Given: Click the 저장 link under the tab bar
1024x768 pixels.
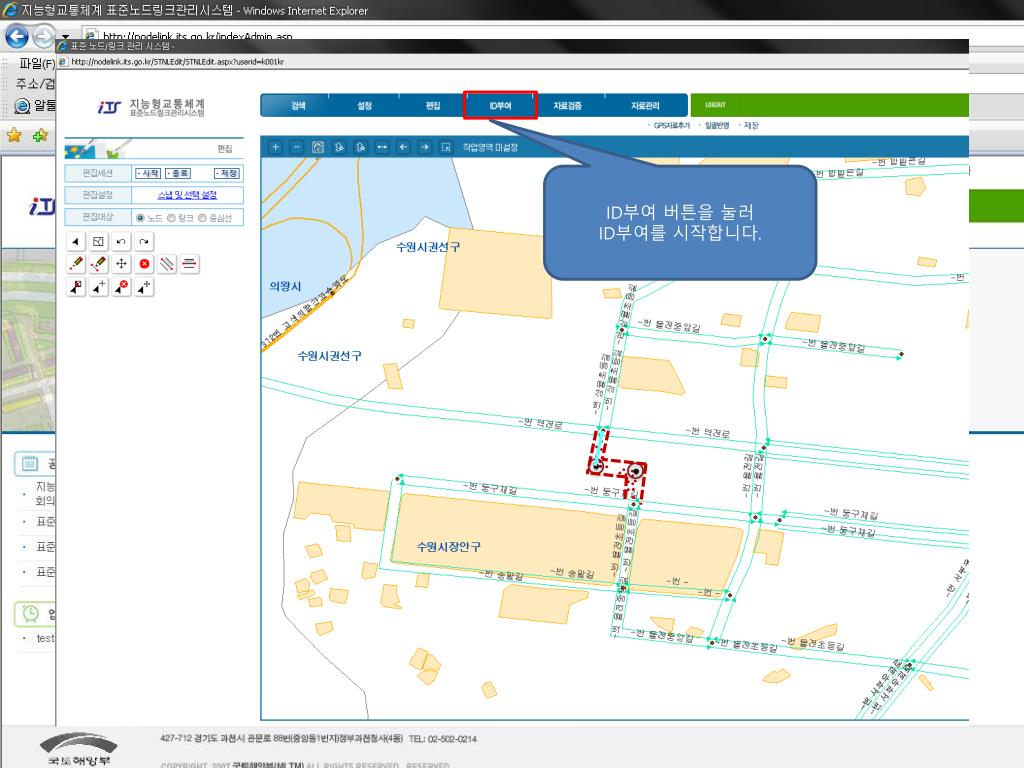Looking at the screenshot, I should (751, 125).
